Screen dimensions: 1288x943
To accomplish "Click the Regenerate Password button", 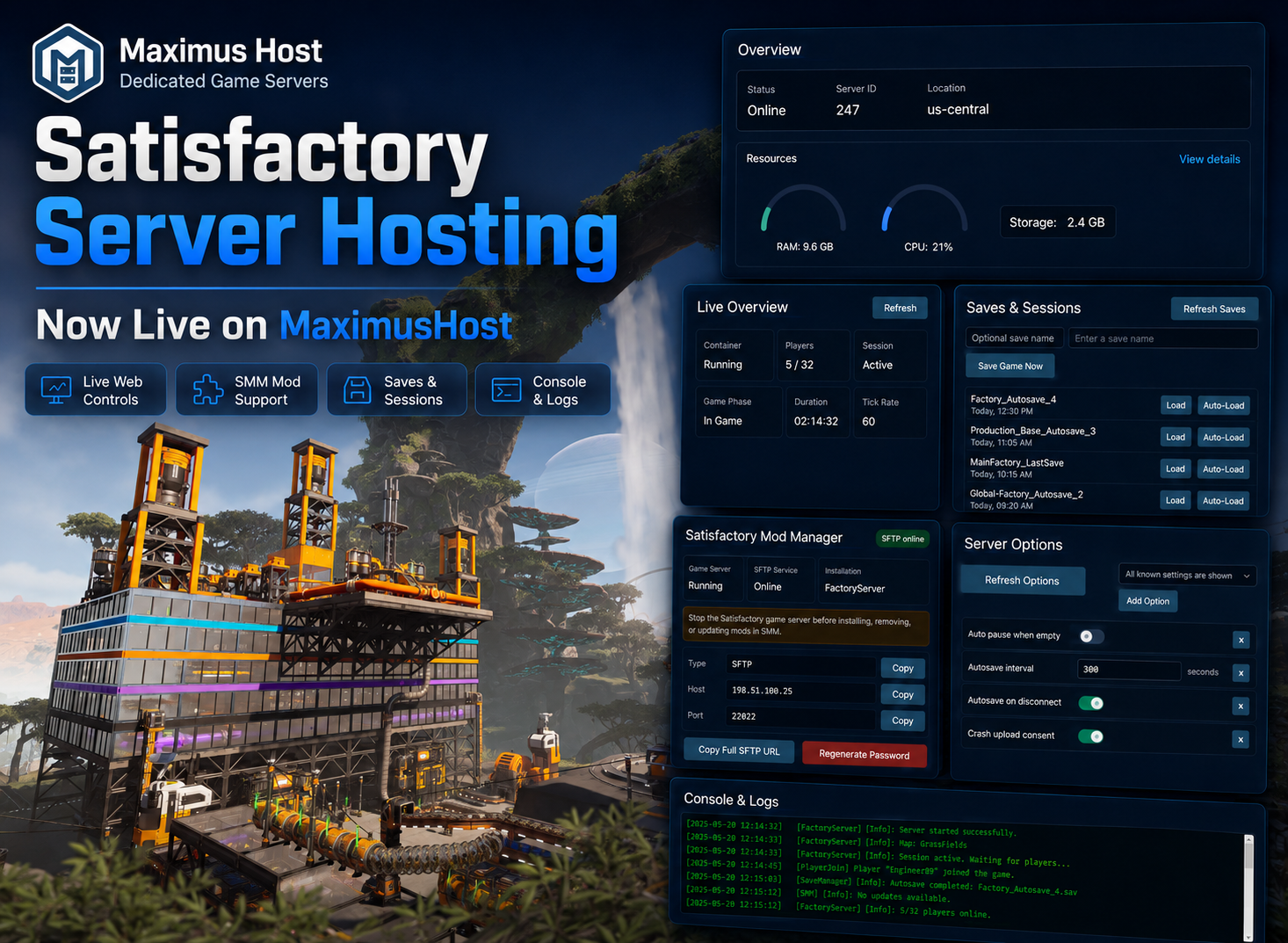I will tap(864, 754).
